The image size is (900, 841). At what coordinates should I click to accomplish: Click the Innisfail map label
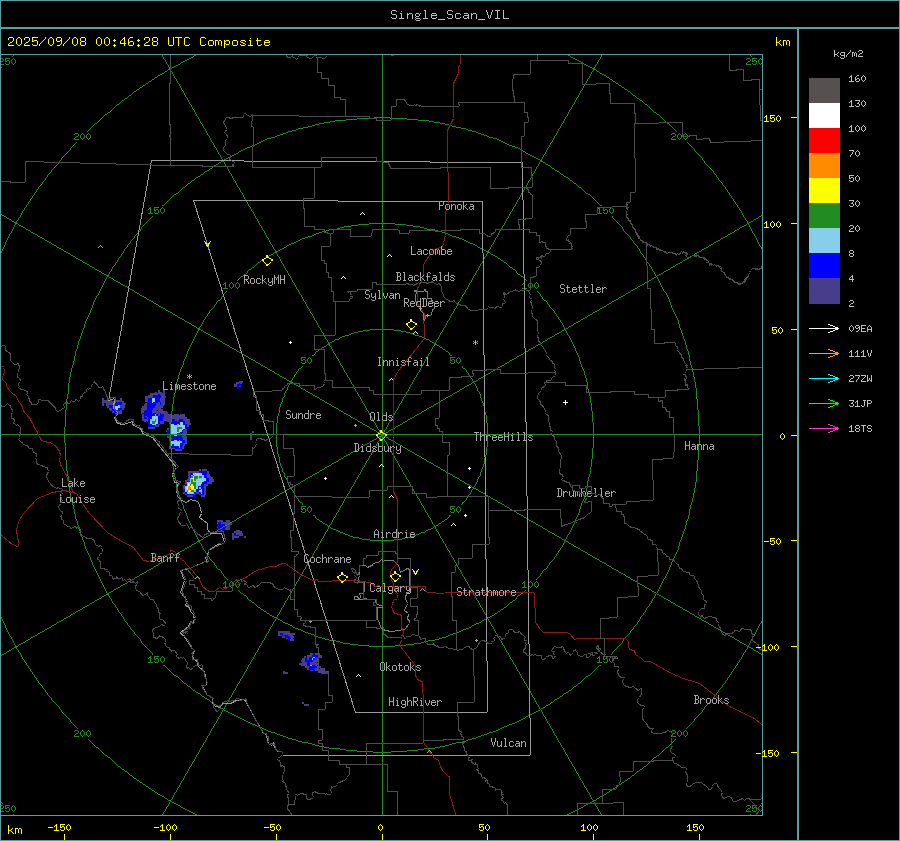point(403,362)
